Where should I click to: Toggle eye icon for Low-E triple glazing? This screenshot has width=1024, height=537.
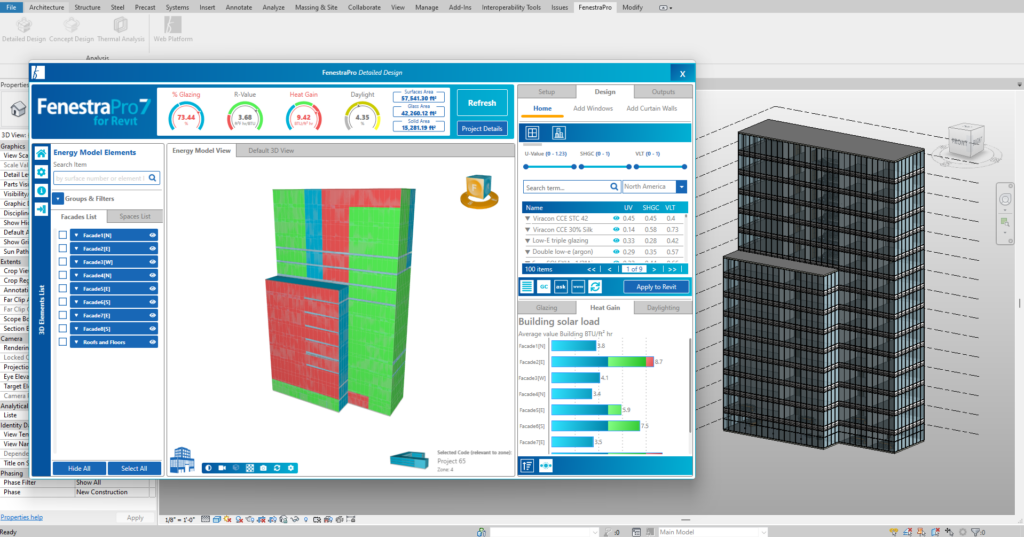[x=616, y=240]
